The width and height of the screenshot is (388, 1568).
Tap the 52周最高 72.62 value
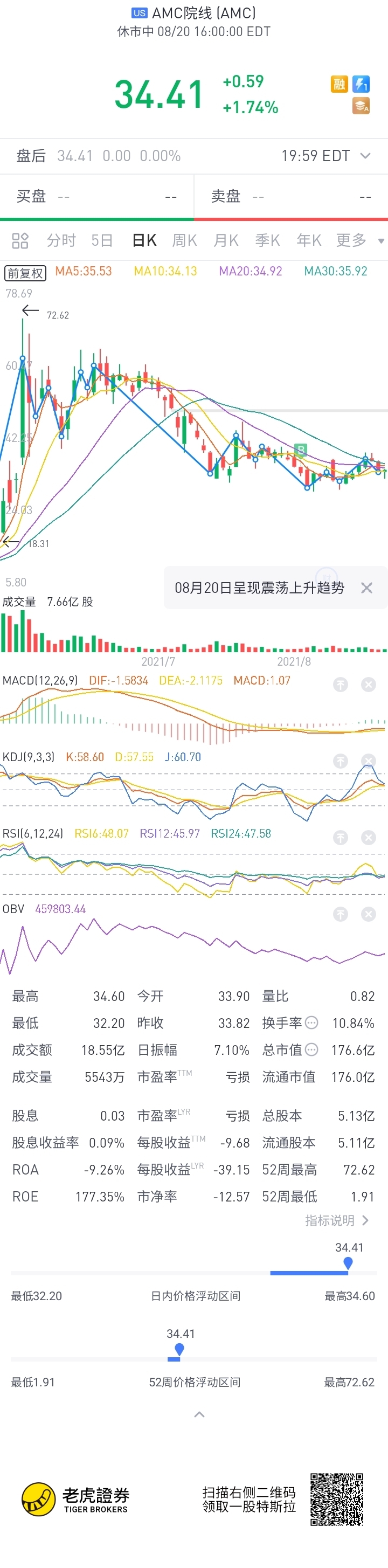click(x=359, y=1169)
